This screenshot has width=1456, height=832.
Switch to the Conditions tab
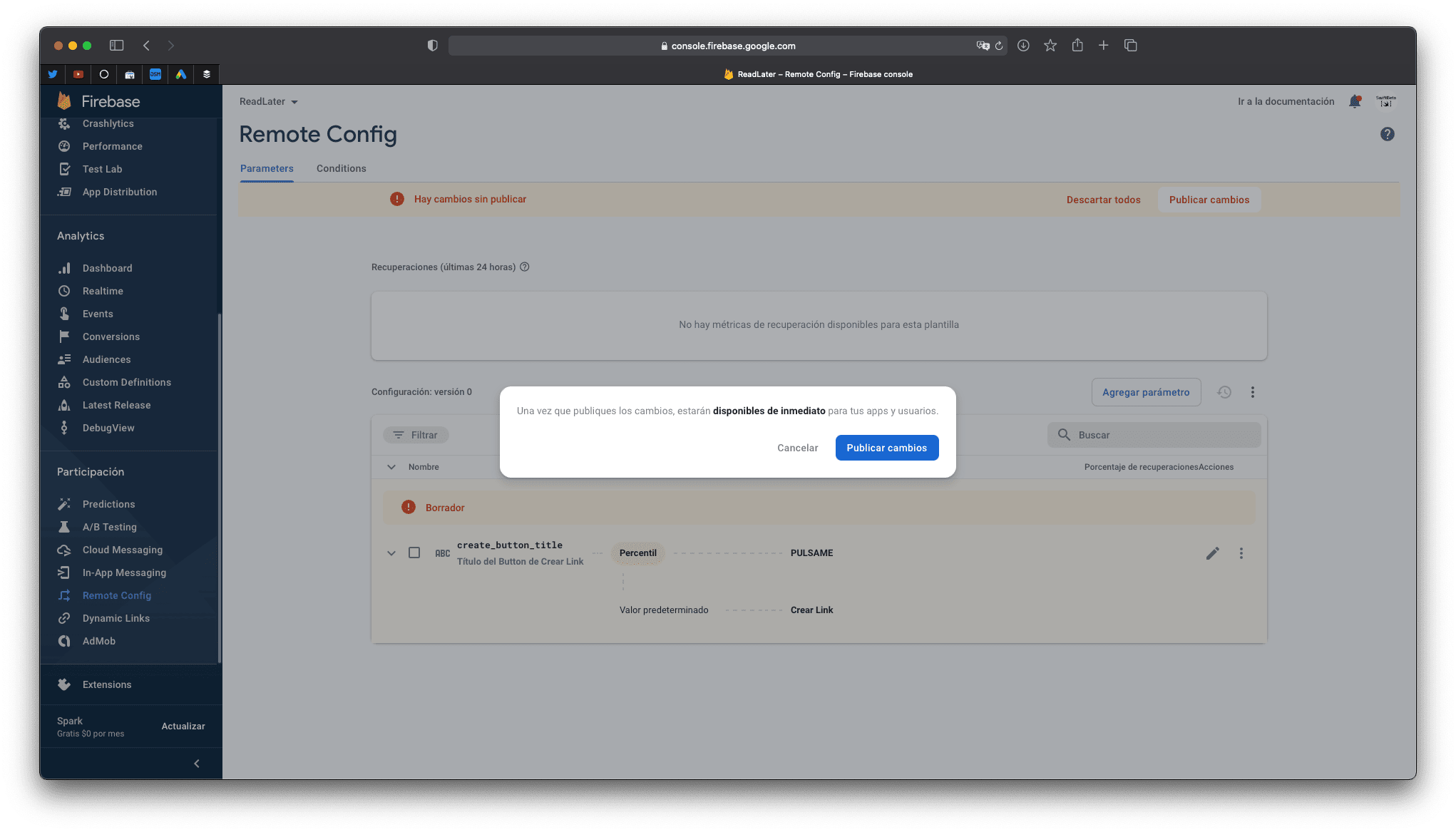pyautogui.click(x=340, y=168)
